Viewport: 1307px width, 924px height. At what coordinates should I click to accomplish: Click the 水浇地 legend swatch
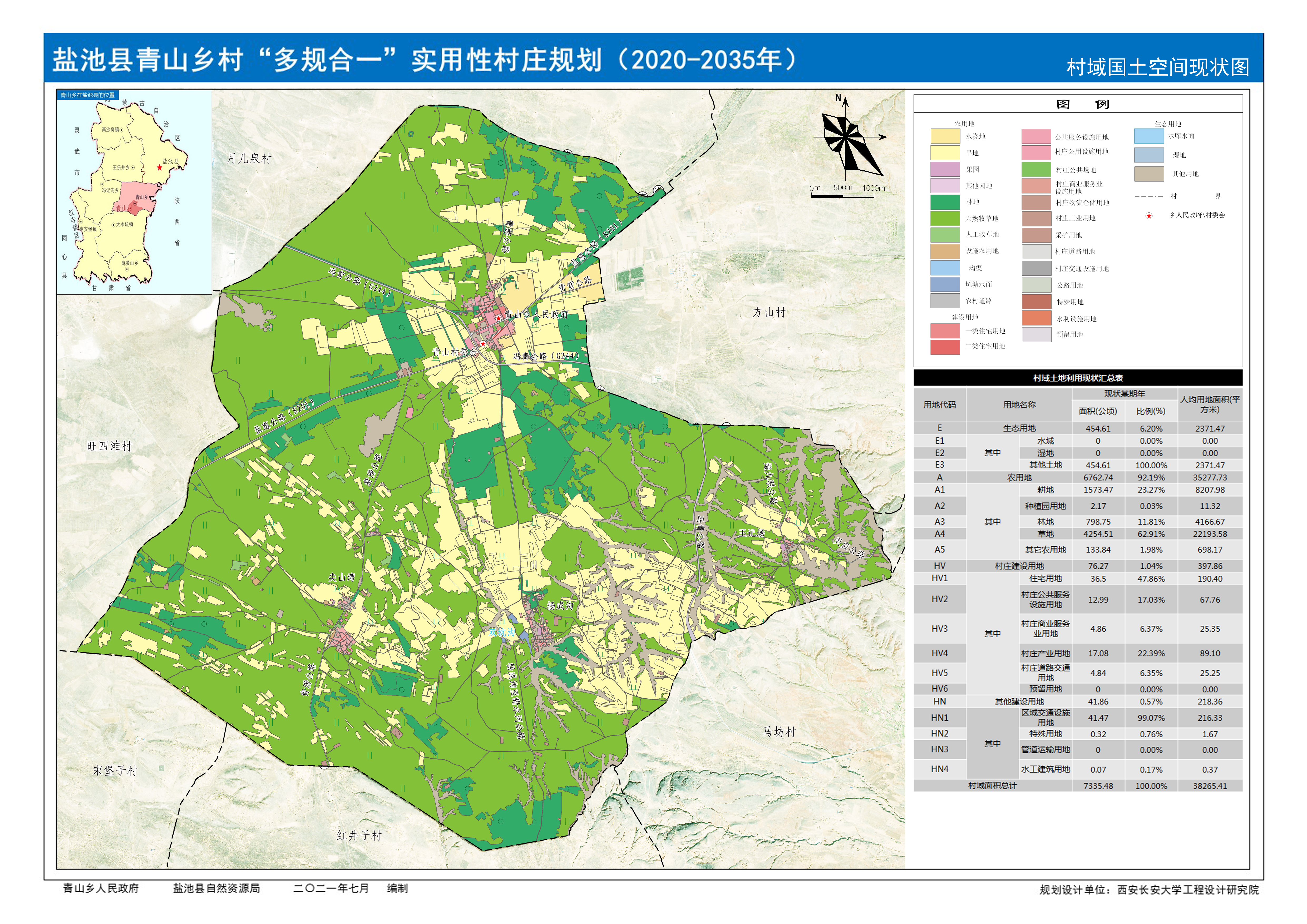tap(945, 137)
